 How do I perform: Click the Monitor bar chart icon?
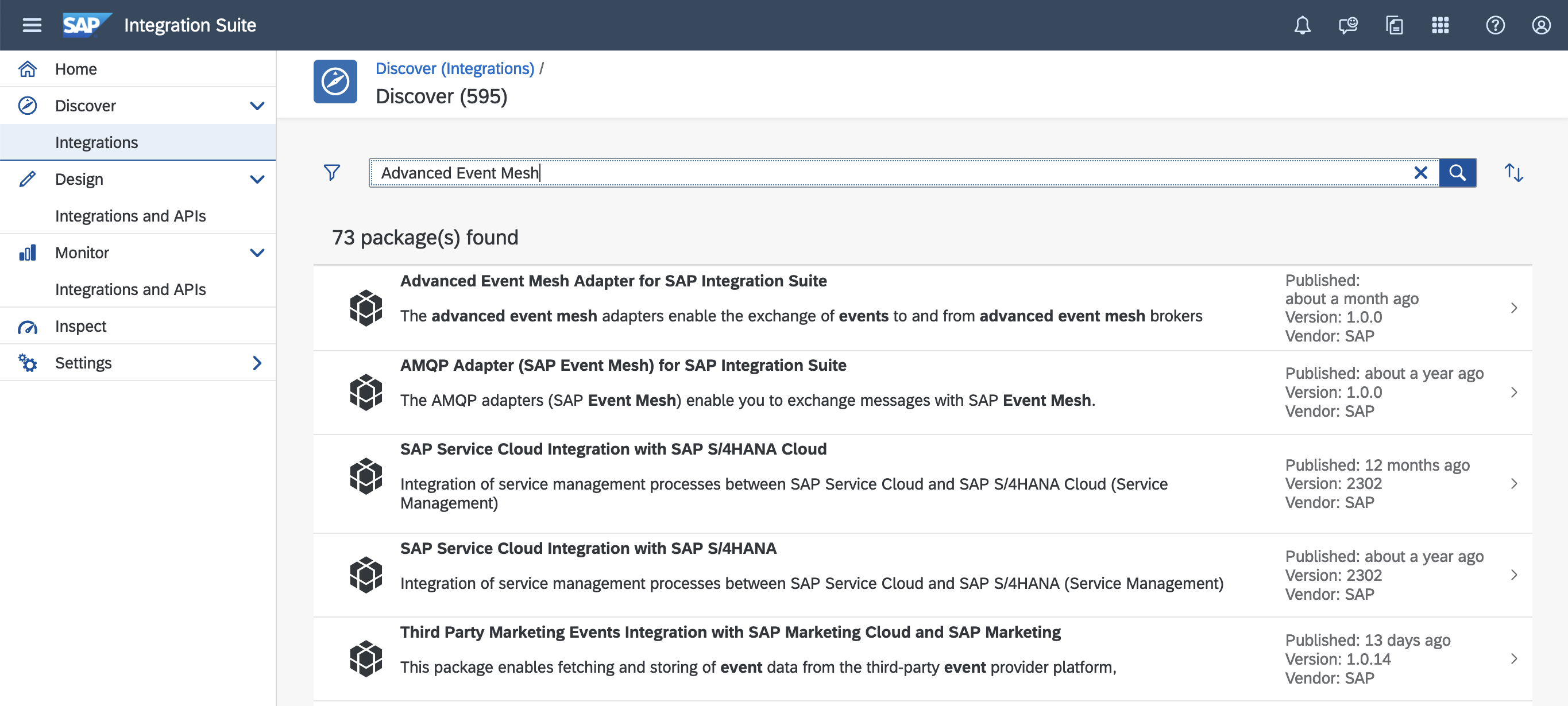click(x=28, y=253)
